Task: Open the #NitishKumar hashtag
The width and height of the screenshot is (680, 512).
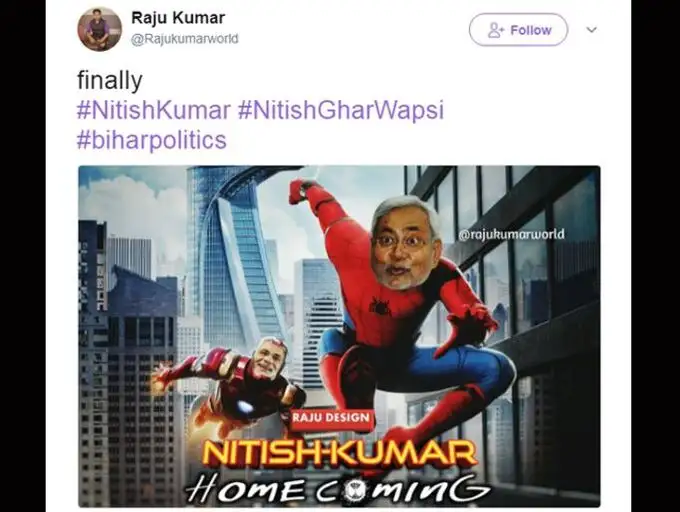Action: (x=154, y=110)
